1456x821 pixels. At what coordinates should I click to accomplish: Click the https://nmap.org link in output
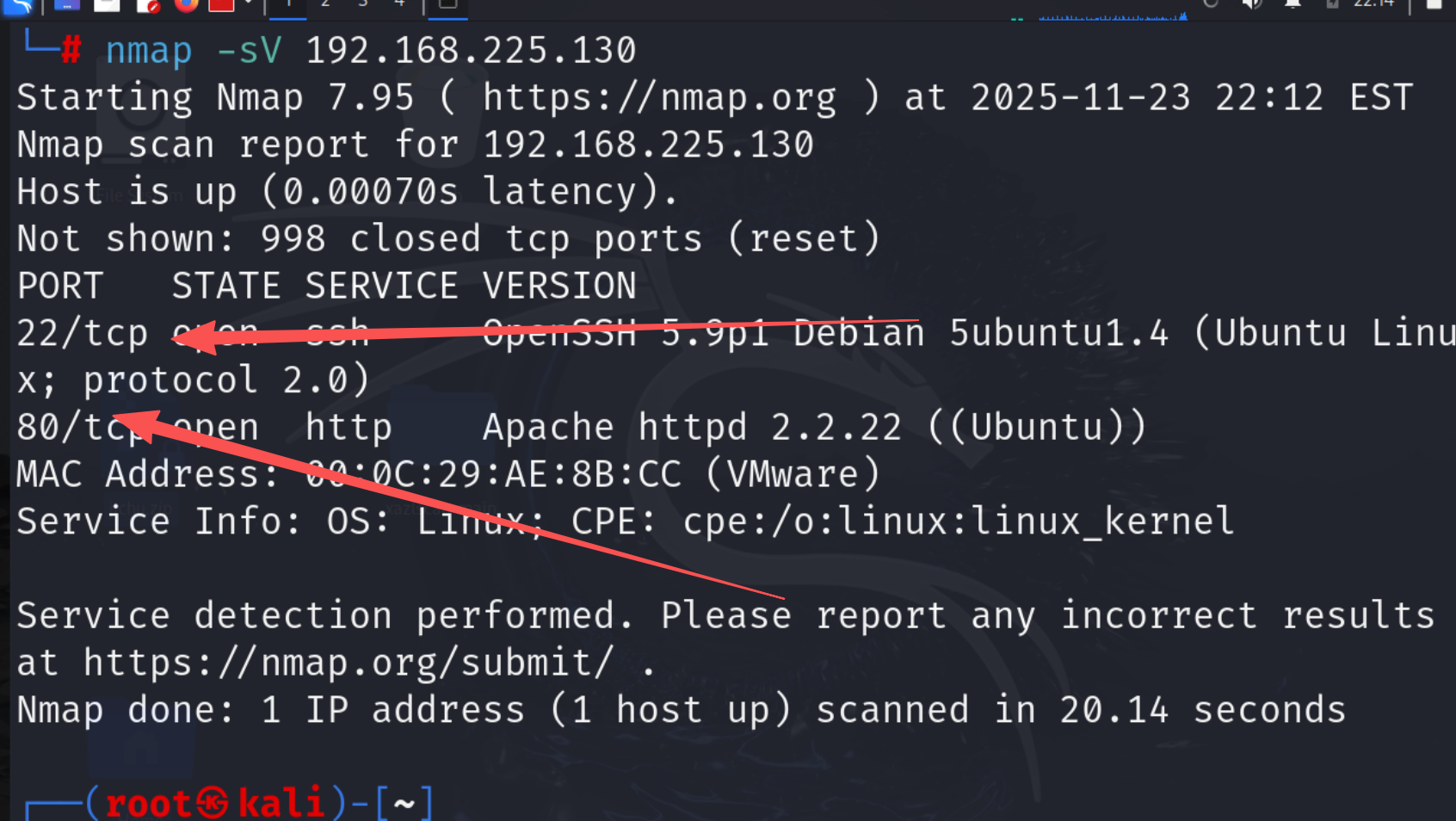click(659, 98)
